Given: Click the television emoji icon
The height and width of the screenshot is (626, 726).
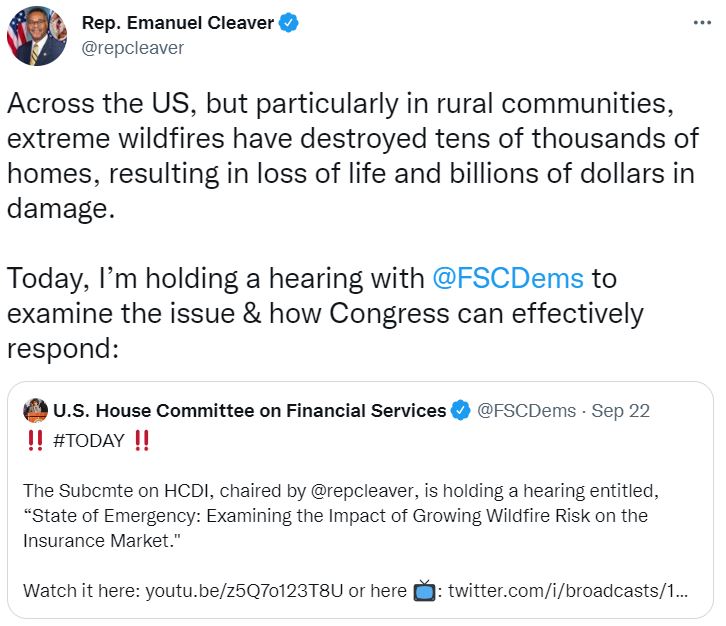Looking at the screenshot, I should [x=424, y=589].
